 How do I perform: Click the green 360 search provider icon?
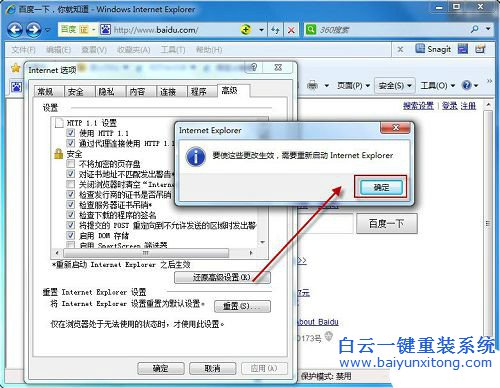(x=310, y=30)
